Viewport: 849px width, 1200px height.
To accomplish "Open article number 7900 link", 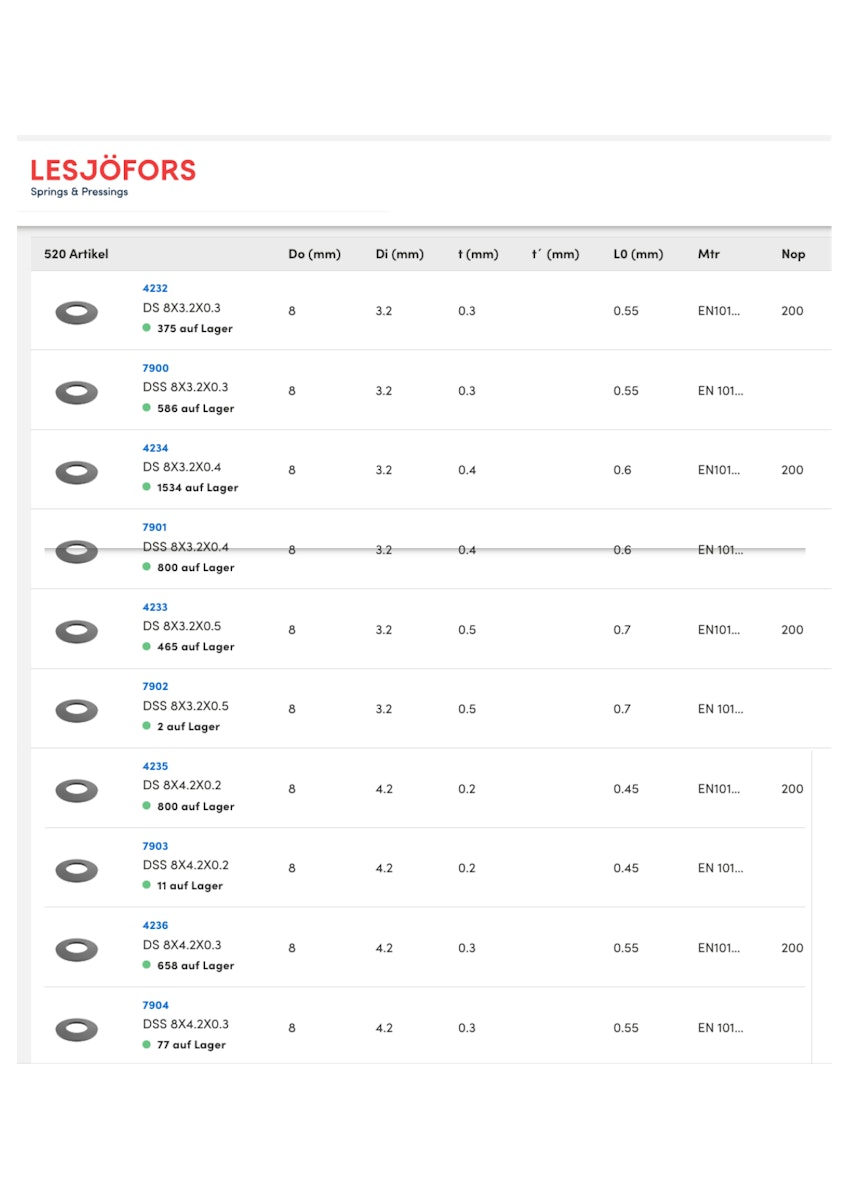I will pos(155,368).
